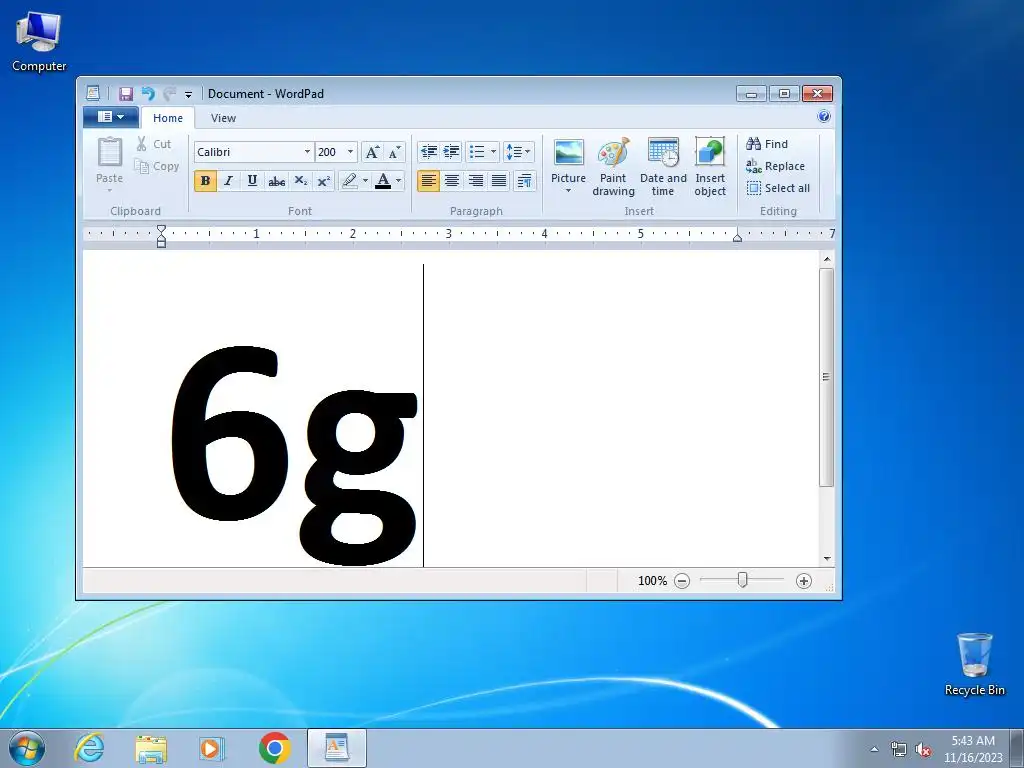The image size is (1024, 768).
Task: Click the Paste clipboard icon
Action: (x=110, y=152)
